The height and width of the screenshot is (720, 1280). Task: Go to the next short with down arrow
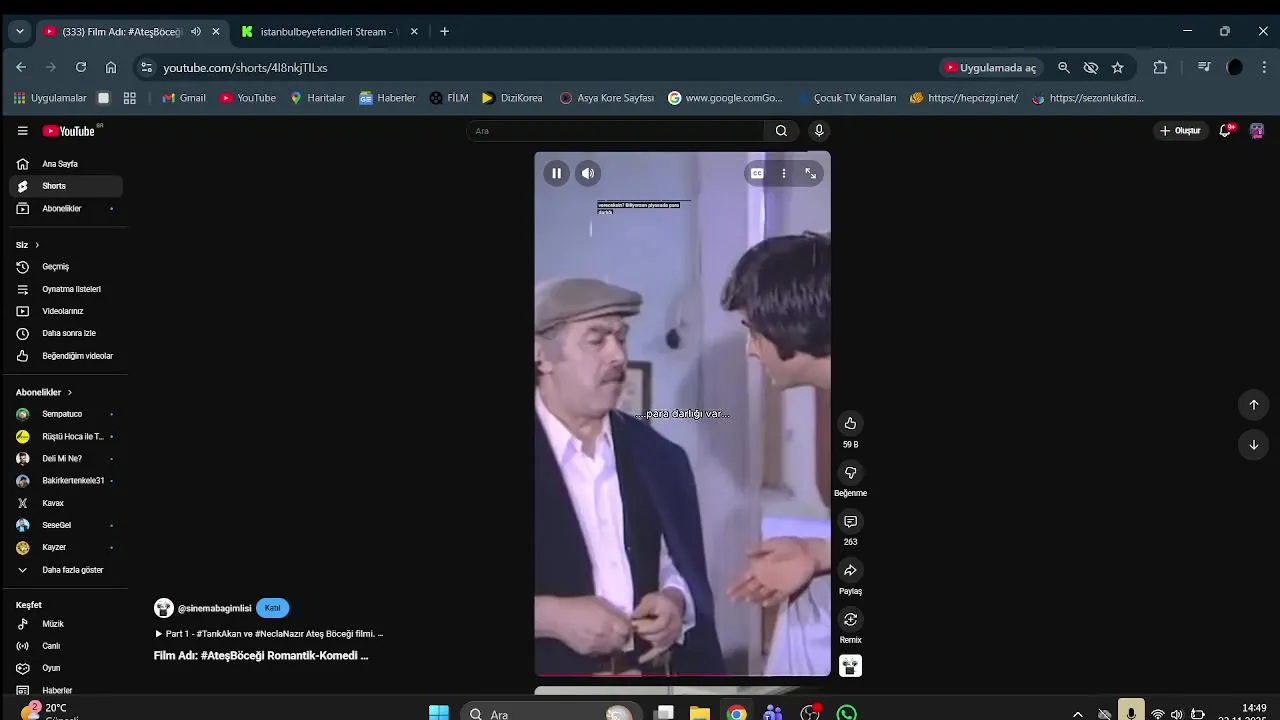pyautogui.click(x=1253, y=444)
